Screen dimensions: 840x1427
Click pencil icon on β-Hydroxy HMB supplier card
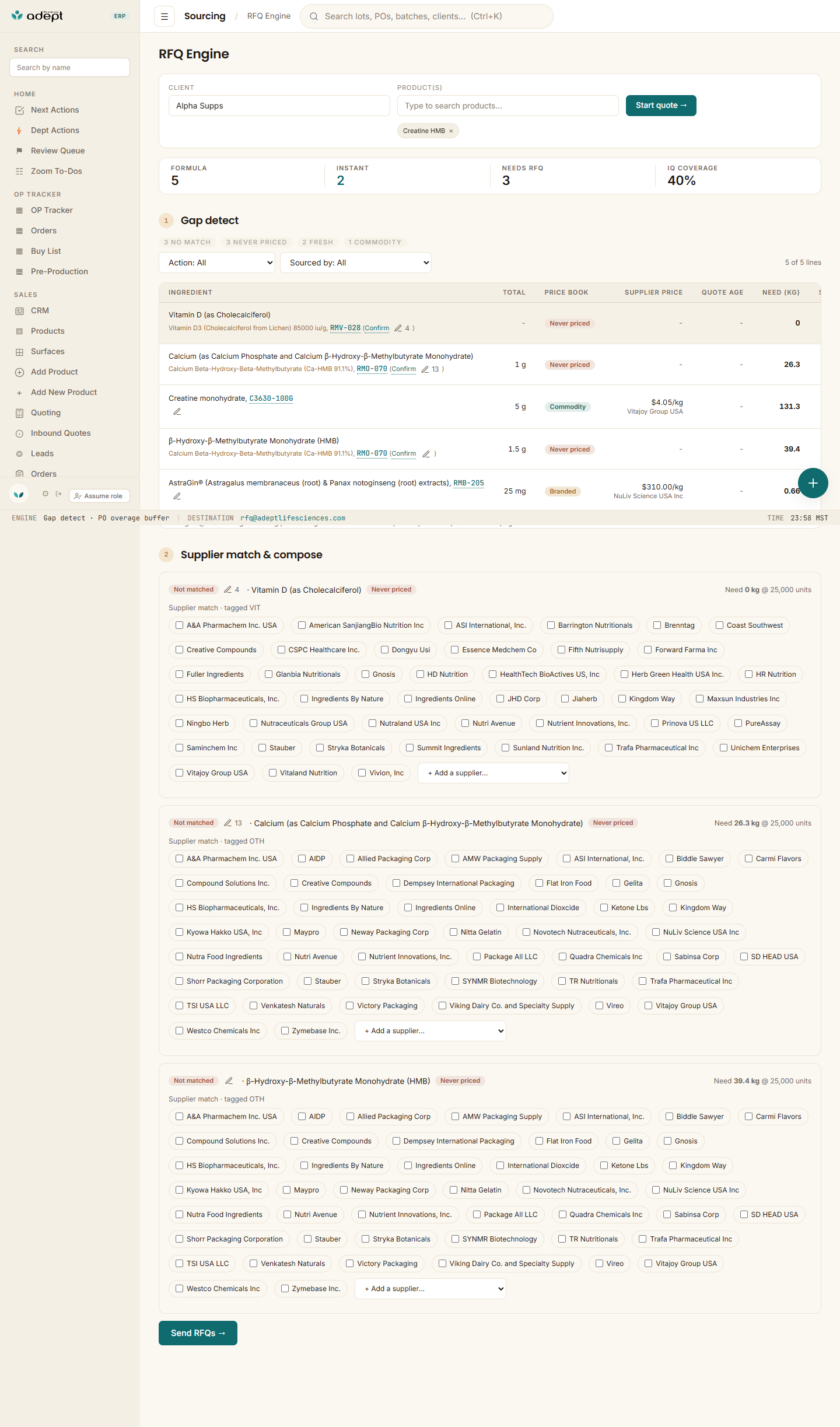(229, 1081)
